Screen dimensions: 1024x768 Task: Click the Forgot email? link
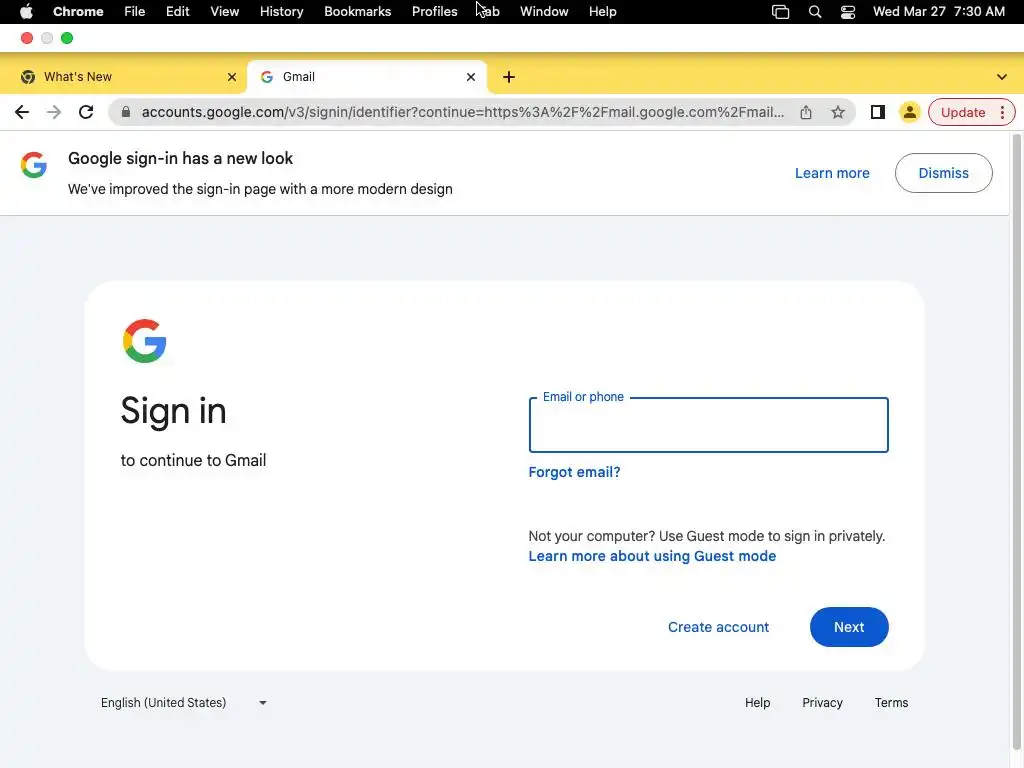point(574,472)
